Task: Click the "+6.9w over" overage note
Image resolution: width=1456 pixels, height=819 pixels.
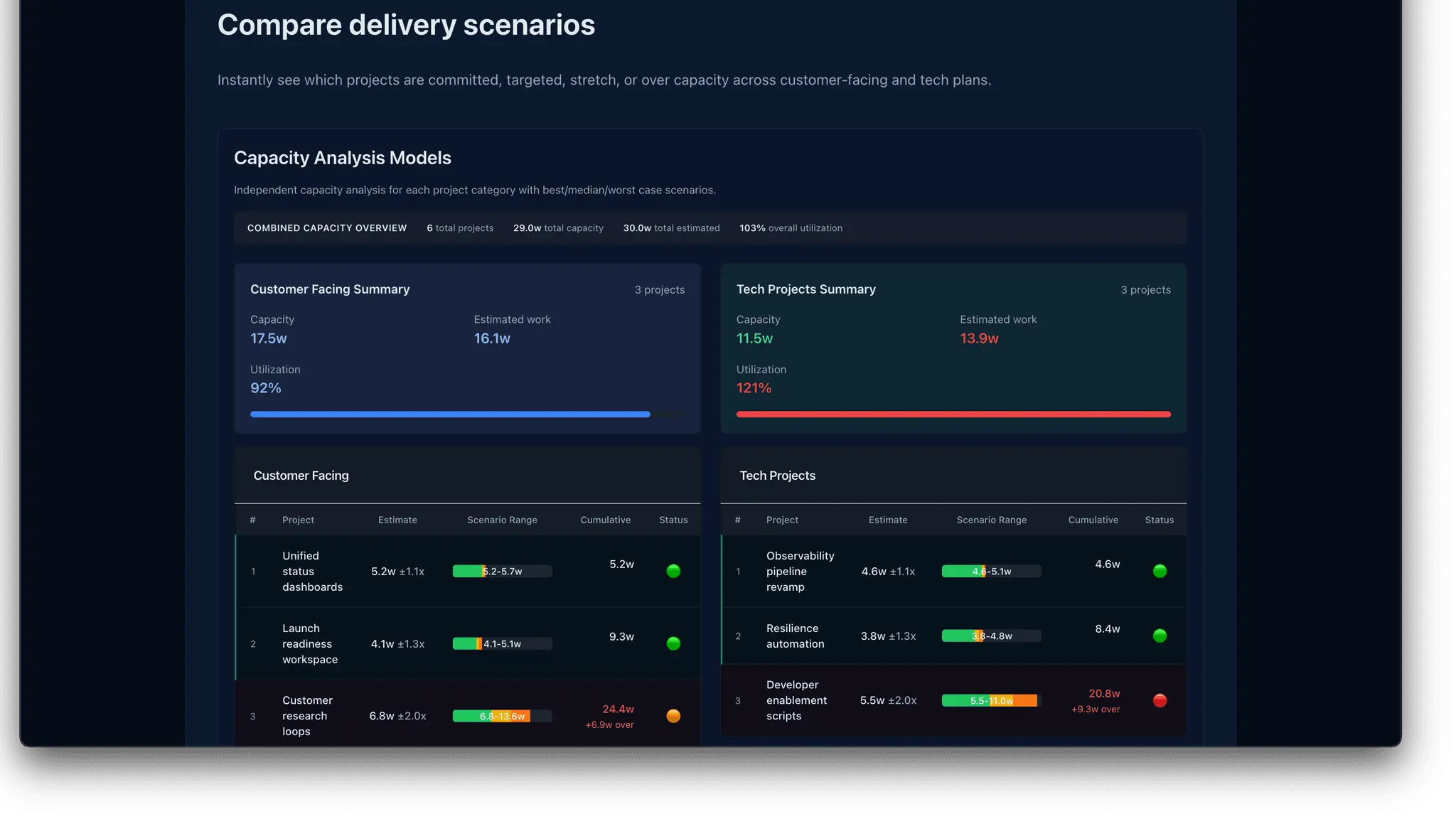Action: (609, 724)
